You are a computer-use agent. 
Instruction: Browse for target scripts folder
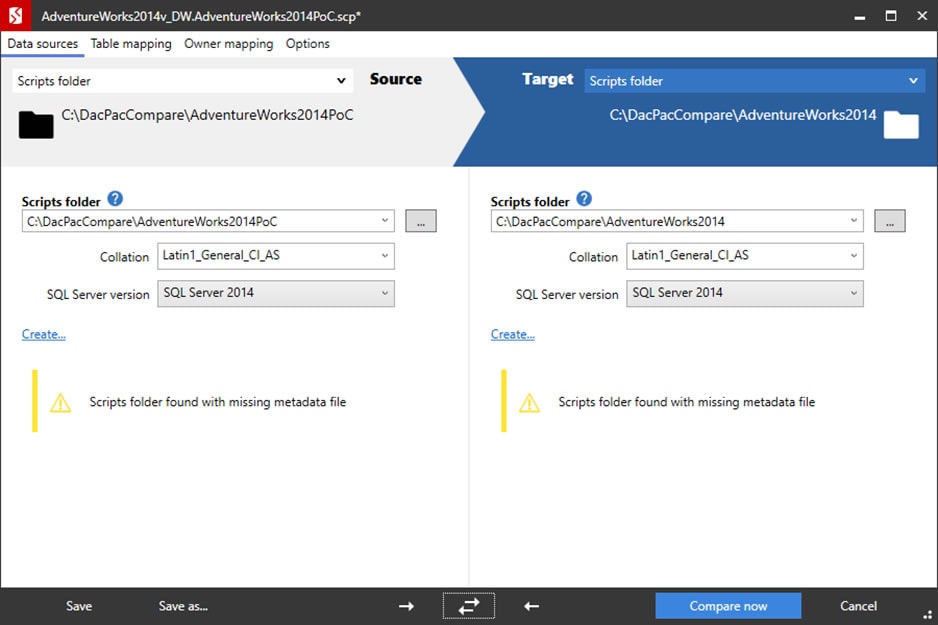coord(890,221)
